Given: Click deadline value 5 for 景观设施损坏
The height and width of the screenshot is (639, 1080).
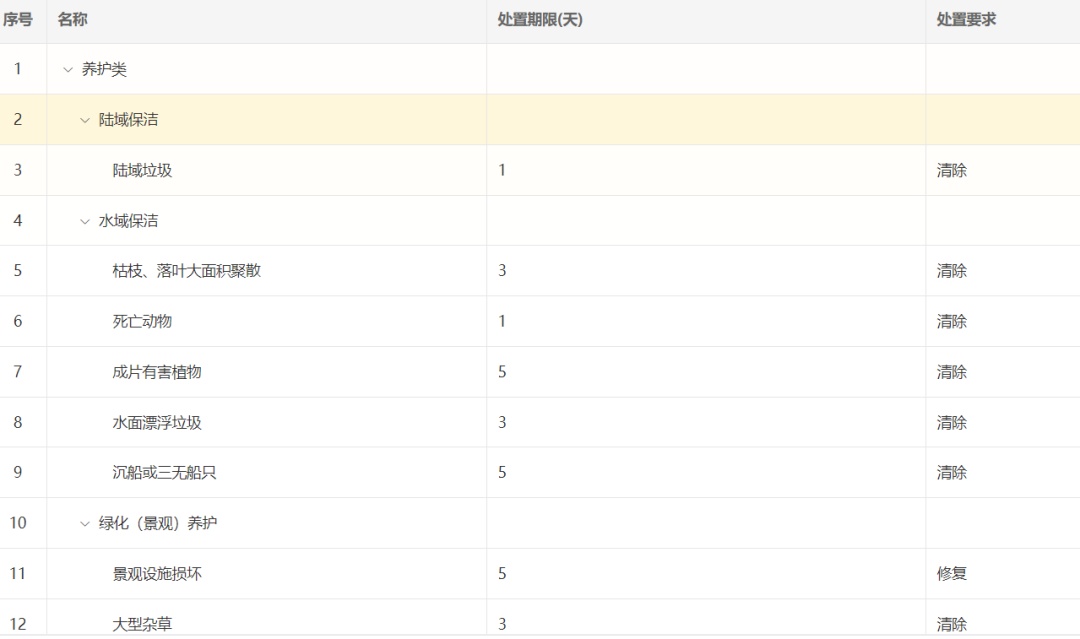Looking at the screenshot, I should (x=502, y=574).
